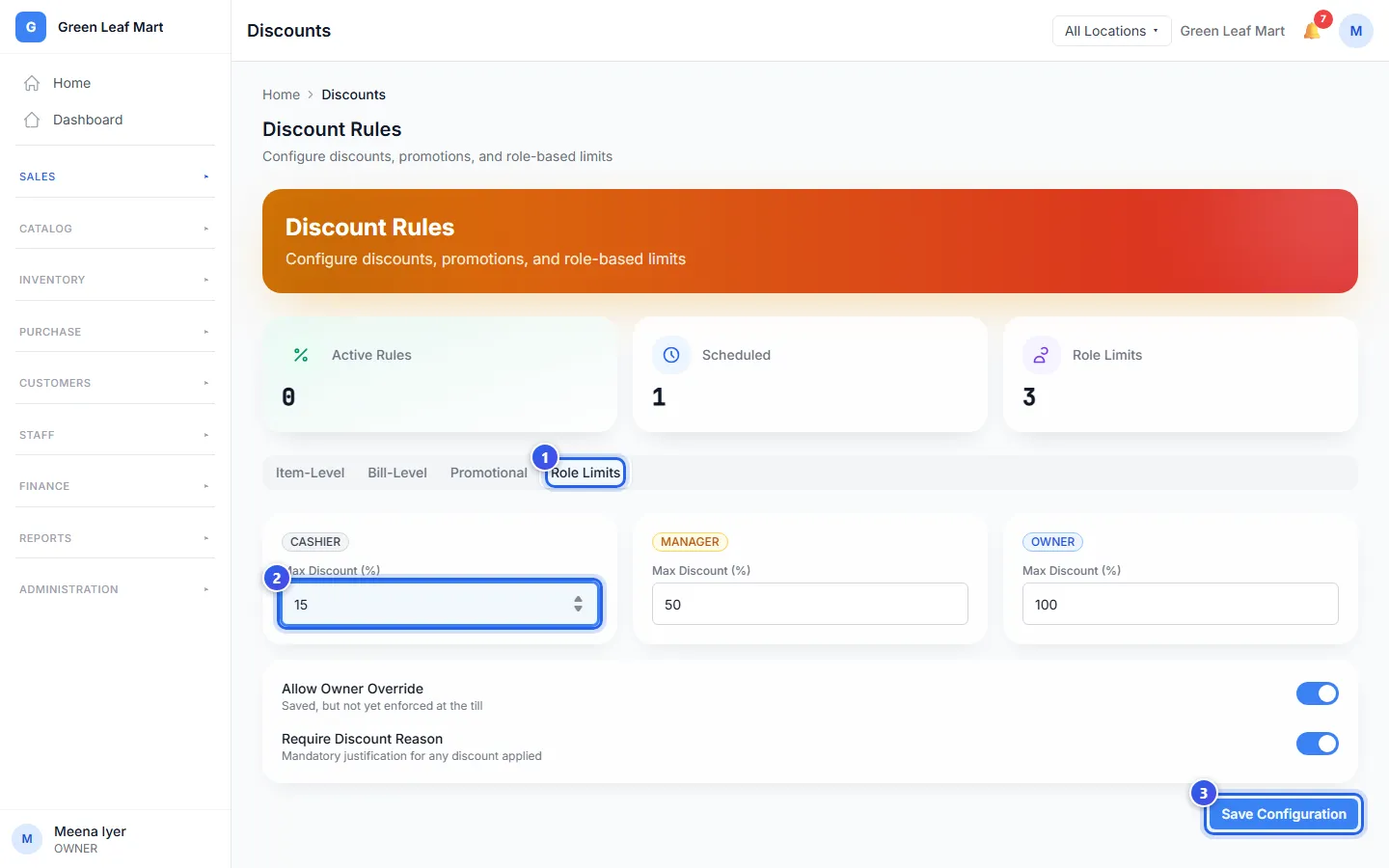The image size is (1389, 868).
Task: Click the CASHIER role badge
Action: 315,542
